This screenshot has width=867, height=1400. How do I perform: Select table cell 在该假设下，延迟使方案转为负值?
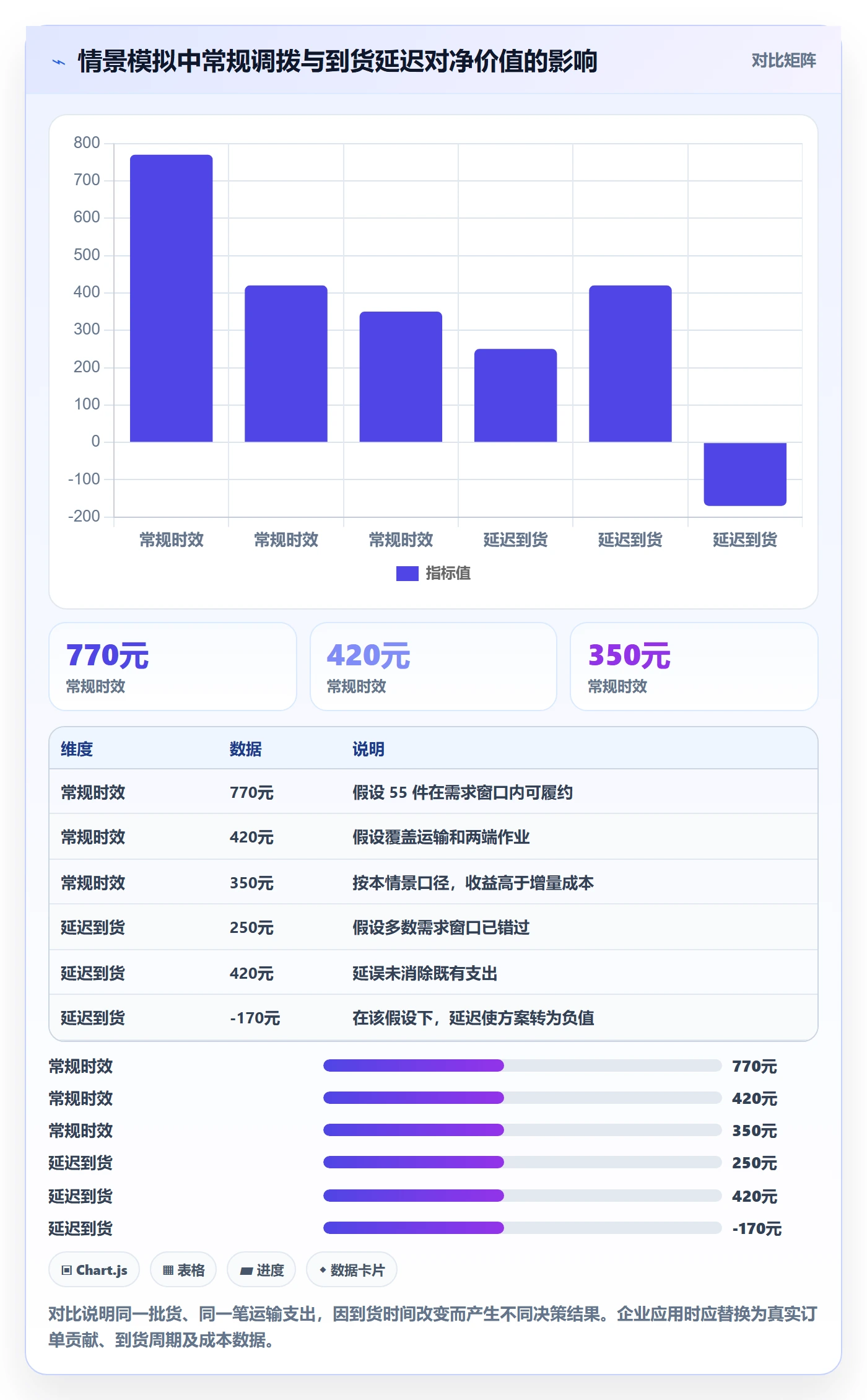(x=473, y=1018)
